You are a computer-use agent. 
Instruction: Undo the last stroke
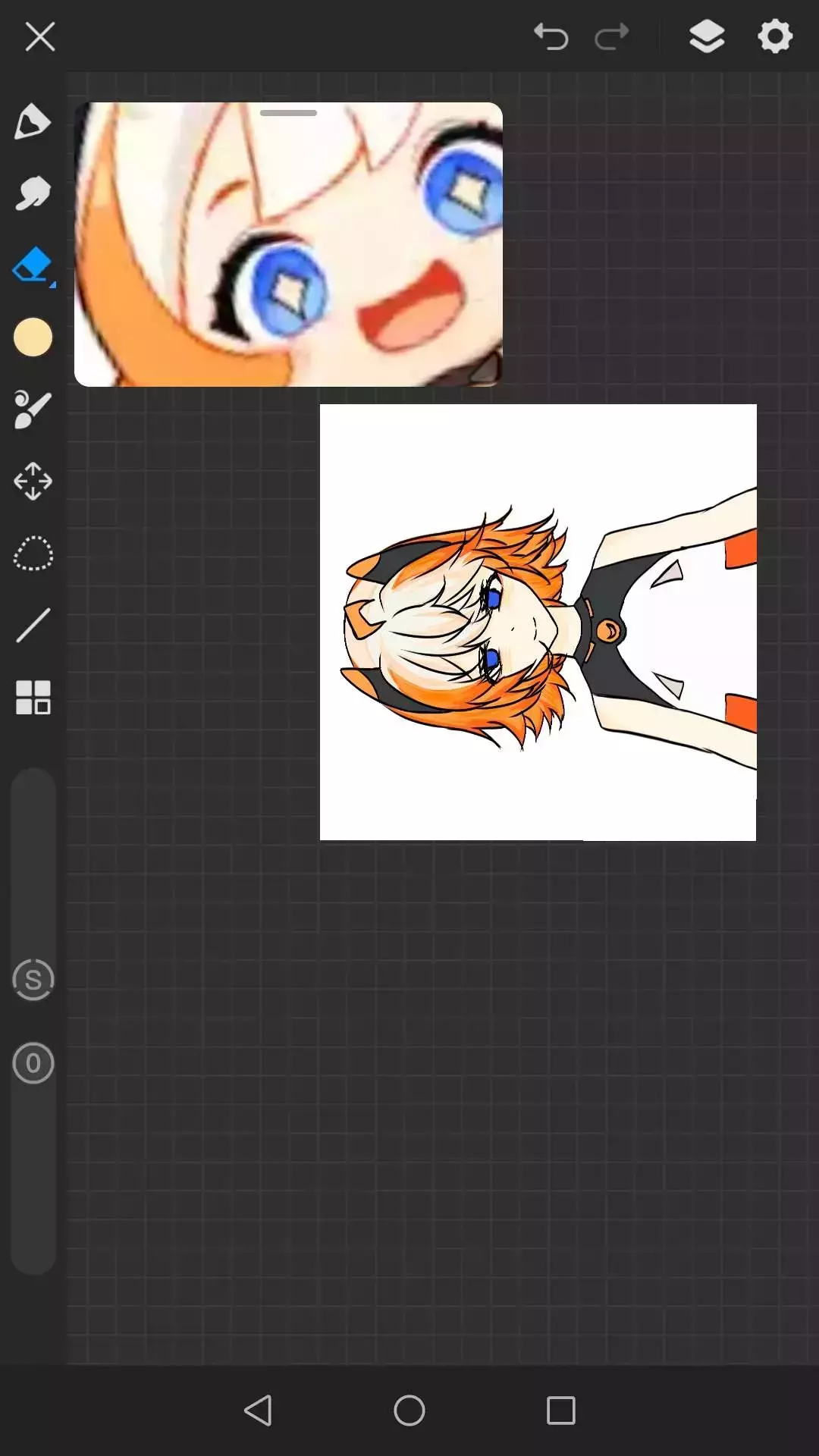[x=551, y=36]
